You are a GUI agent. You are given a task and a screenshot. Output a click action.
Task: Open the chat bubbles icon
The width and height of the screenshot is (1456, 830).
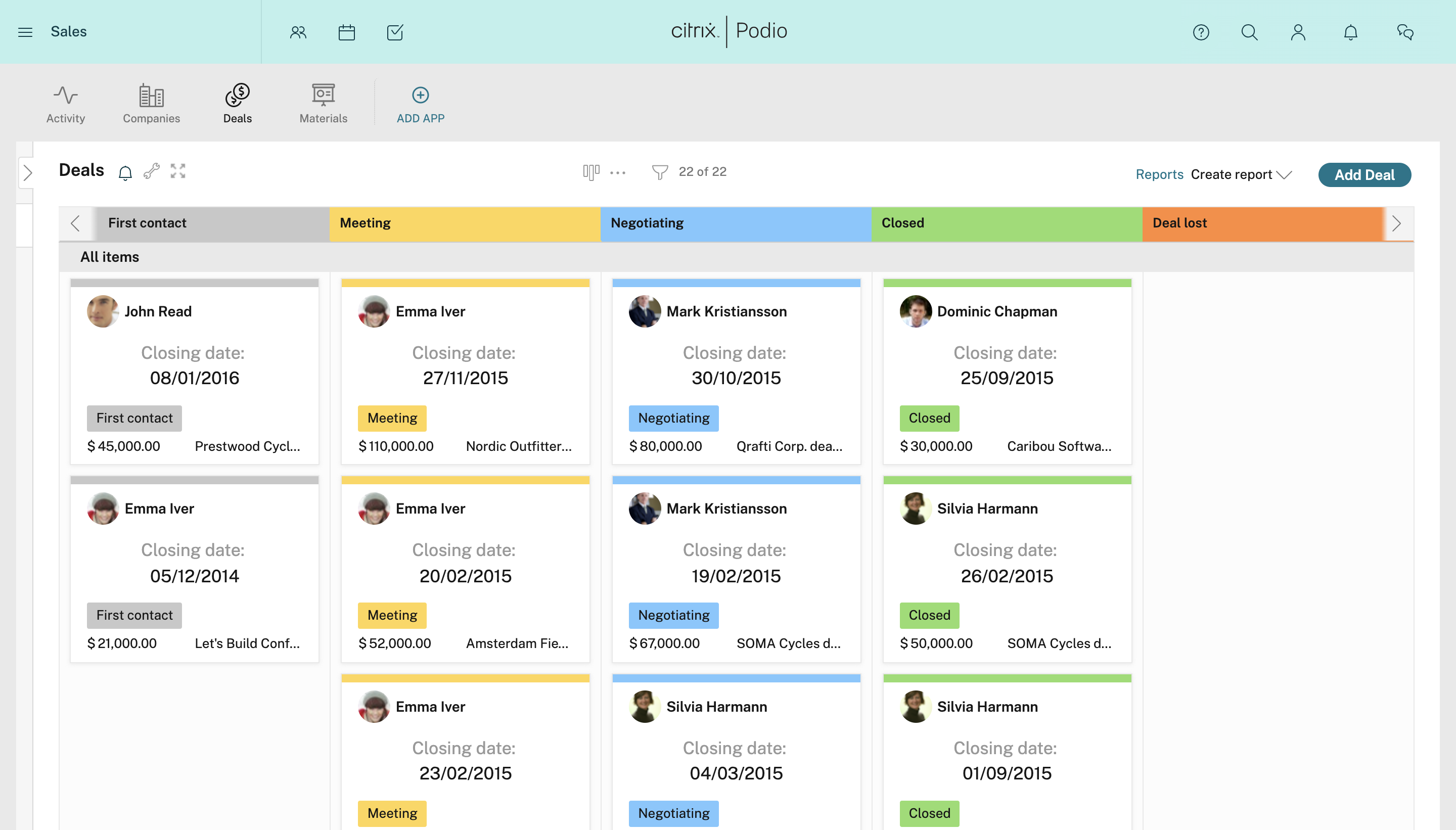click(x=1405, y=32)
